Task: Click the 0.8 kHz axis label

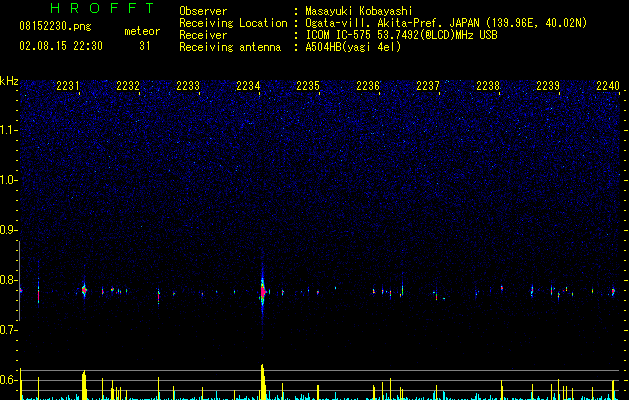Action: pyautogui.click(x=8, y=280)
